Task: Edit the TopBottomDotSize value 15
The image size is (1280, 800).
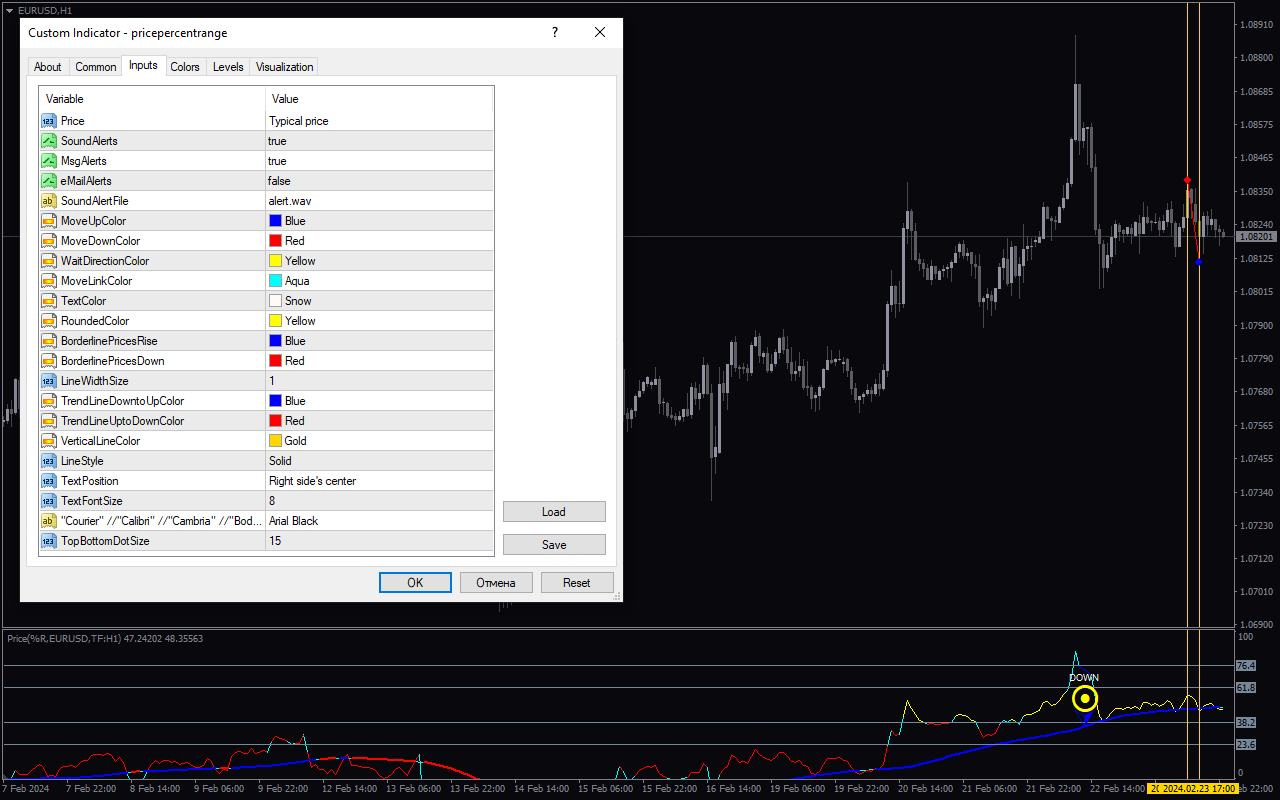Action: click(x=380, y=541)
